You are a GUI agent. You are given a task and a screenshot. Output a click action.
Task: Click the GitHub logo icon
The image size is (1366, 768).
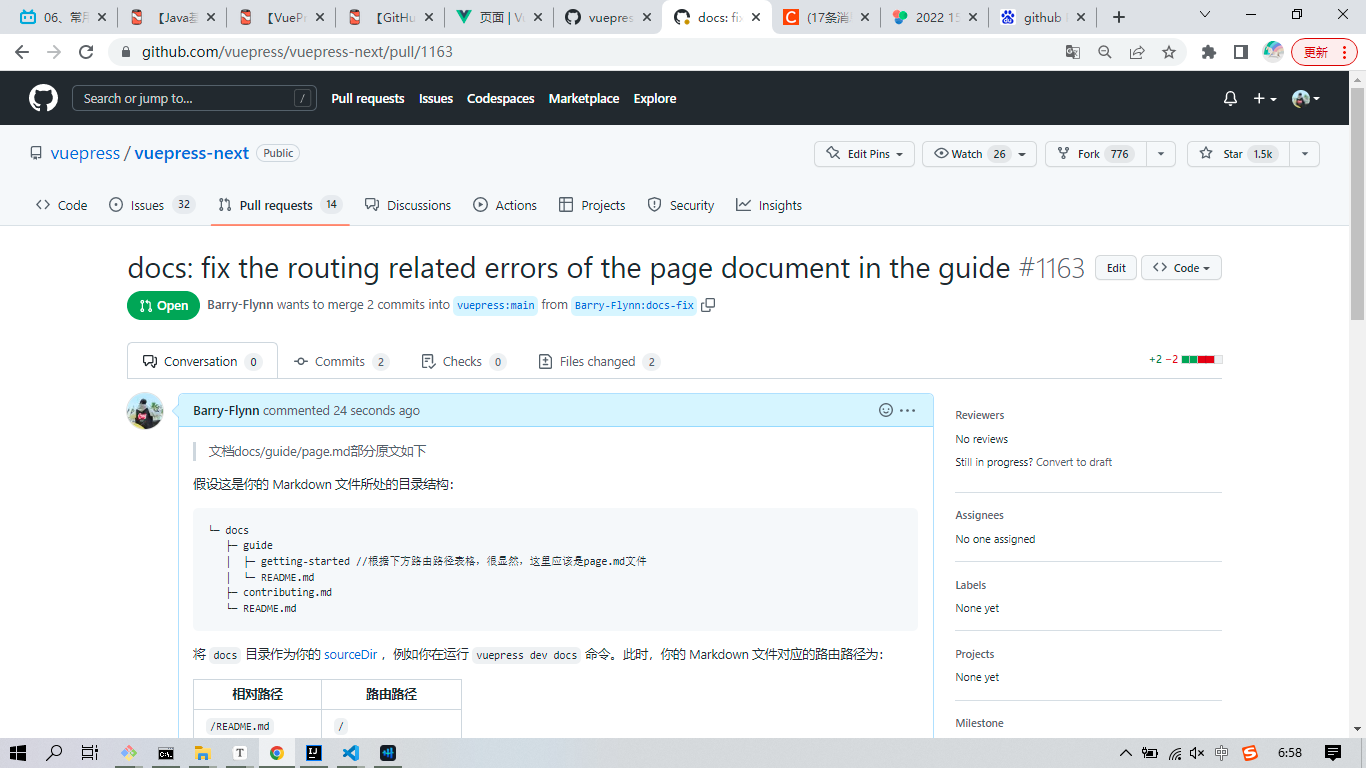point(43,98)
